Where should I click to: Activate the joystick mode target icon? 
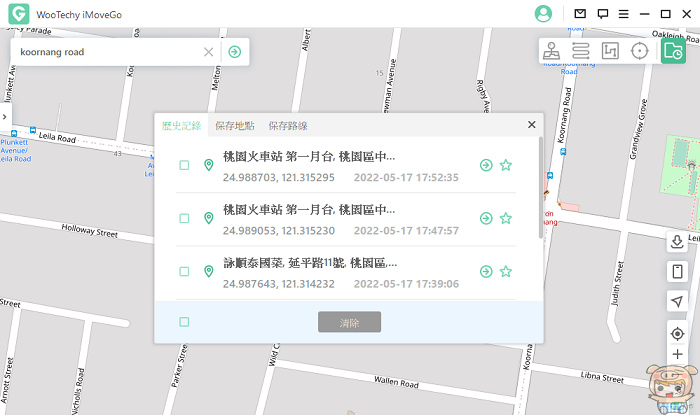tap(640, 50)
